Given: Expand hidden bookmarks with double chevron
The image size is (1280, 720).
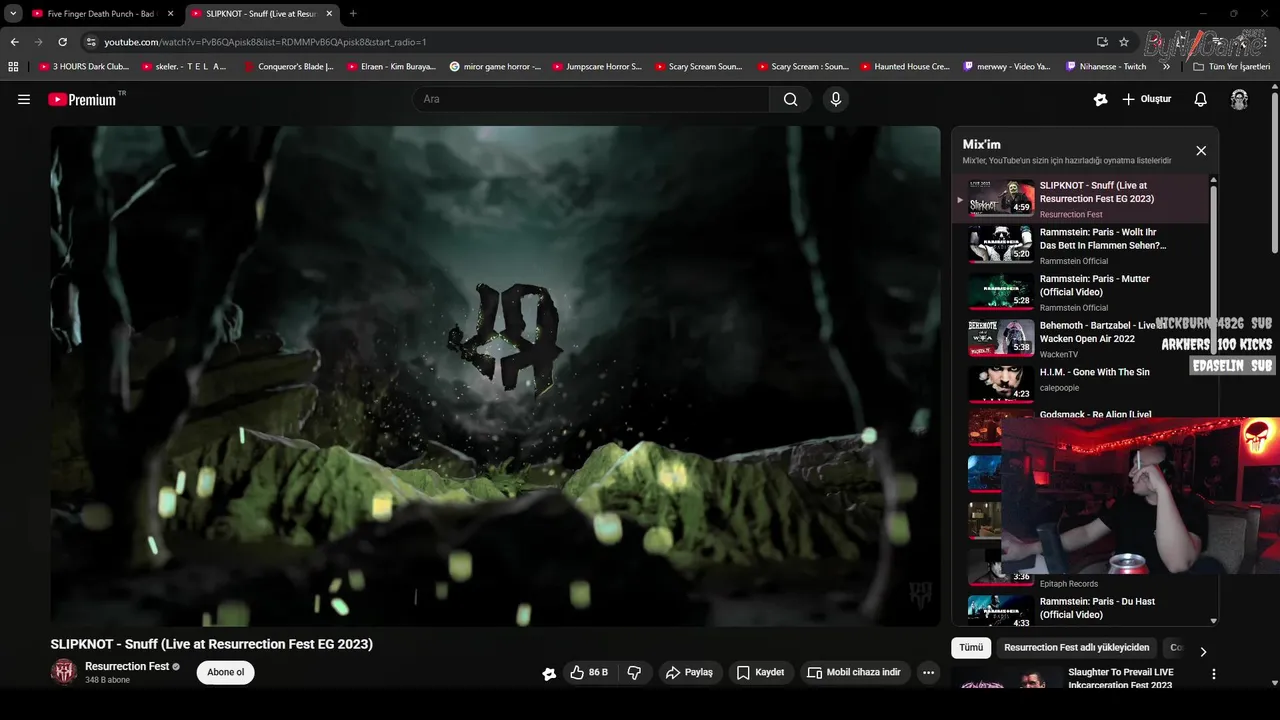Looking at the screenshot, I should tap(1166, 67).
